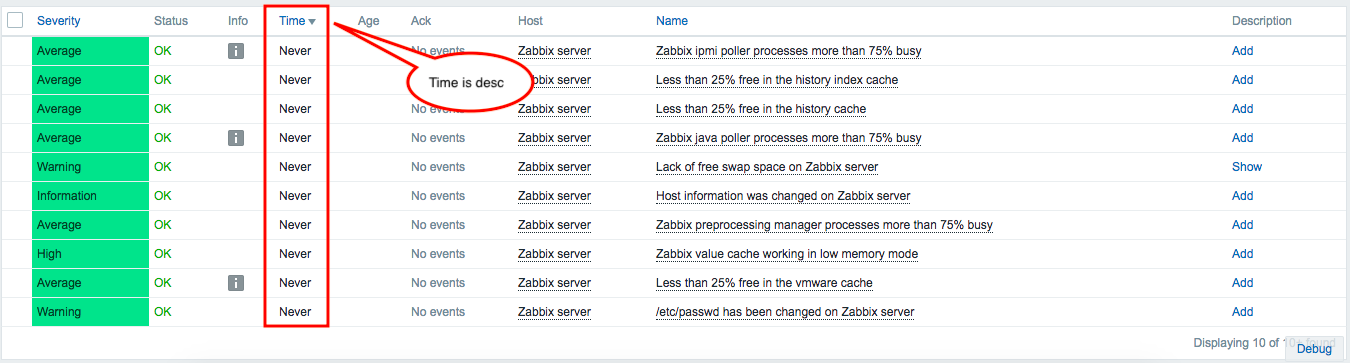Open Zabbix value cache low memory trigger
The height and width of the screenshot is (363, 1350).
(x=787, y=254)
